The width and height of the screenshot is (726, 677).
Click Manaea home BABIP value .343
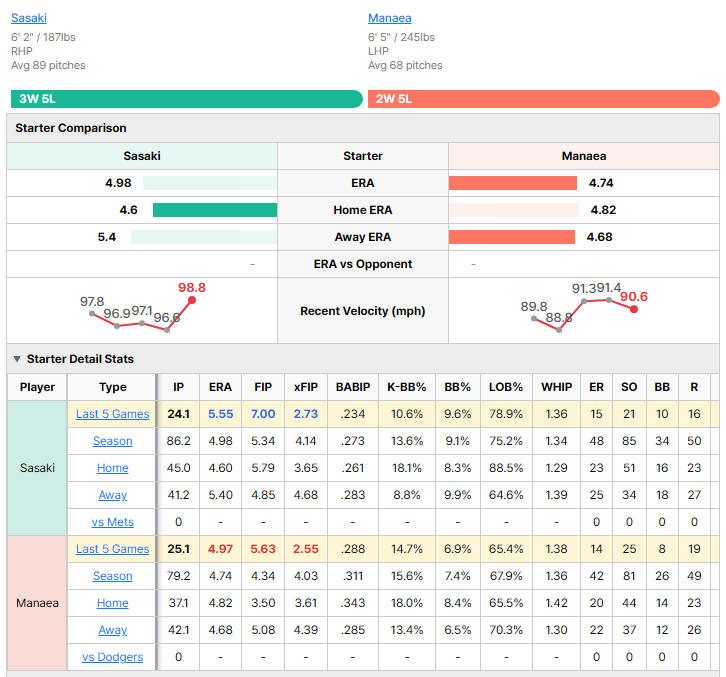pos(353,603)
